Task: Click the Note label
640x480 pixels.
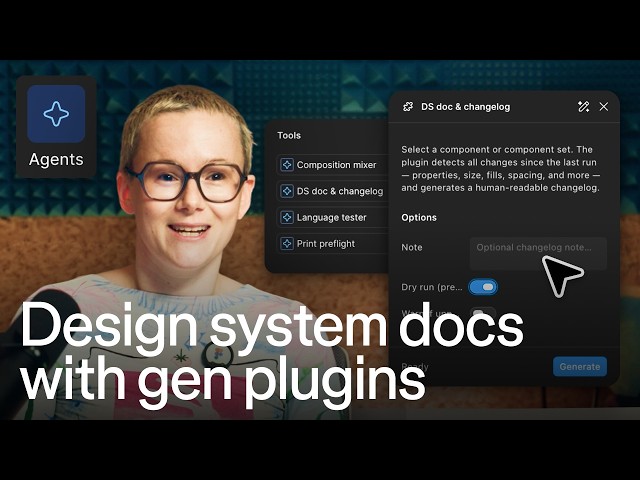Action: [x=411, y=247]
